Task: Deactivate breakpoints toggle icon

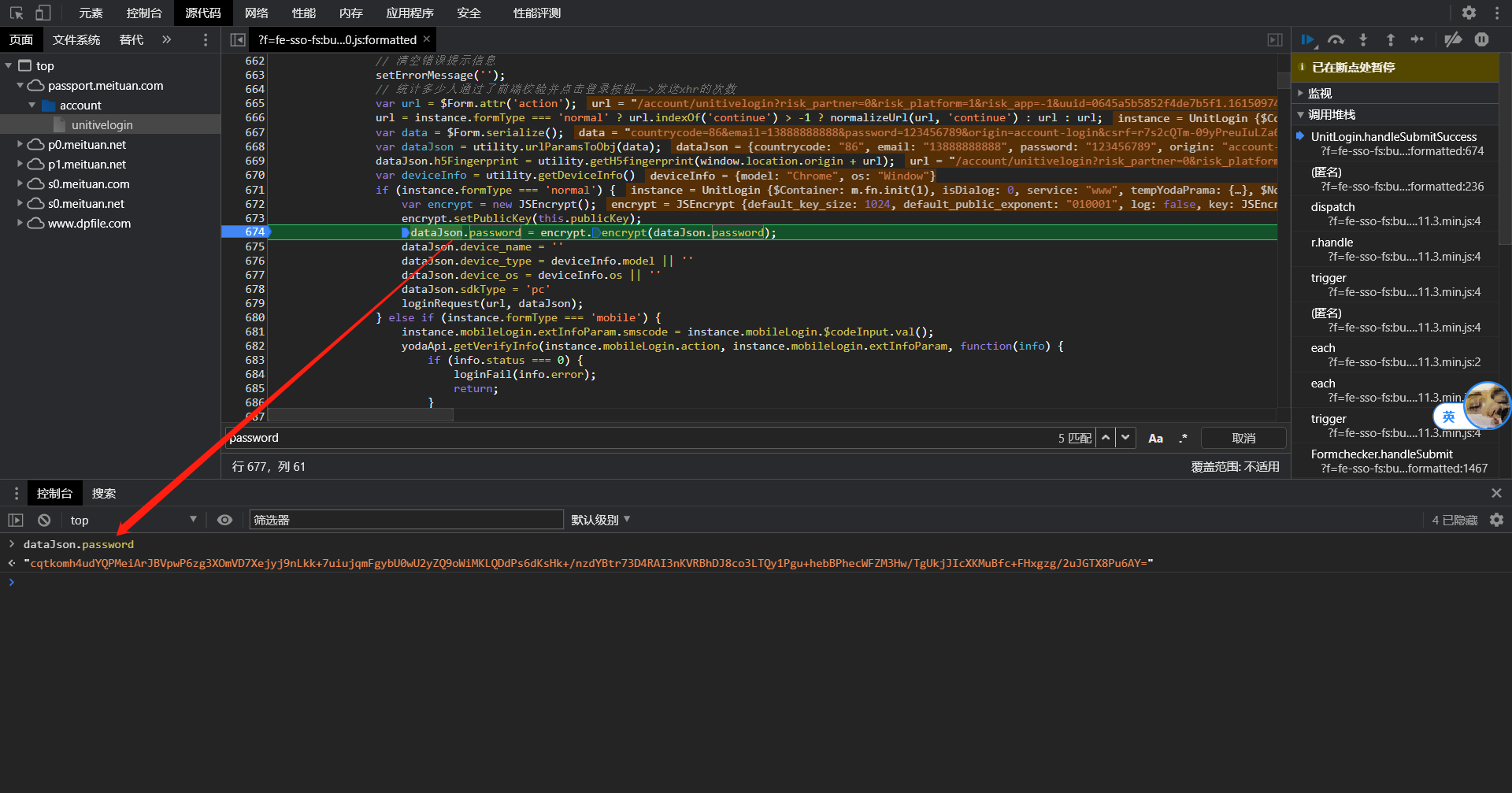Action: click(x=1453, y=39)
